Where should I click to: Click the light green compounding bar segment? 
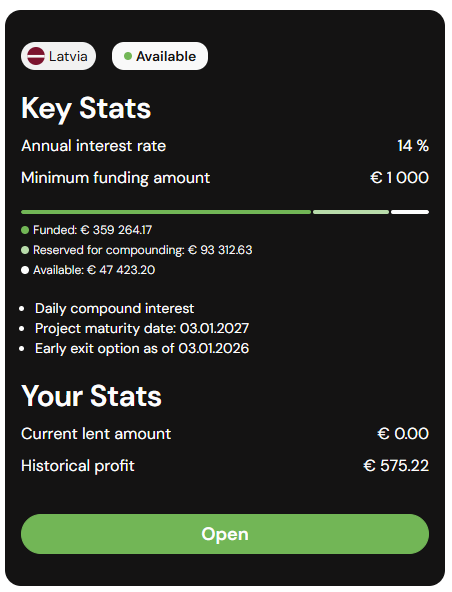pos(351,212)
